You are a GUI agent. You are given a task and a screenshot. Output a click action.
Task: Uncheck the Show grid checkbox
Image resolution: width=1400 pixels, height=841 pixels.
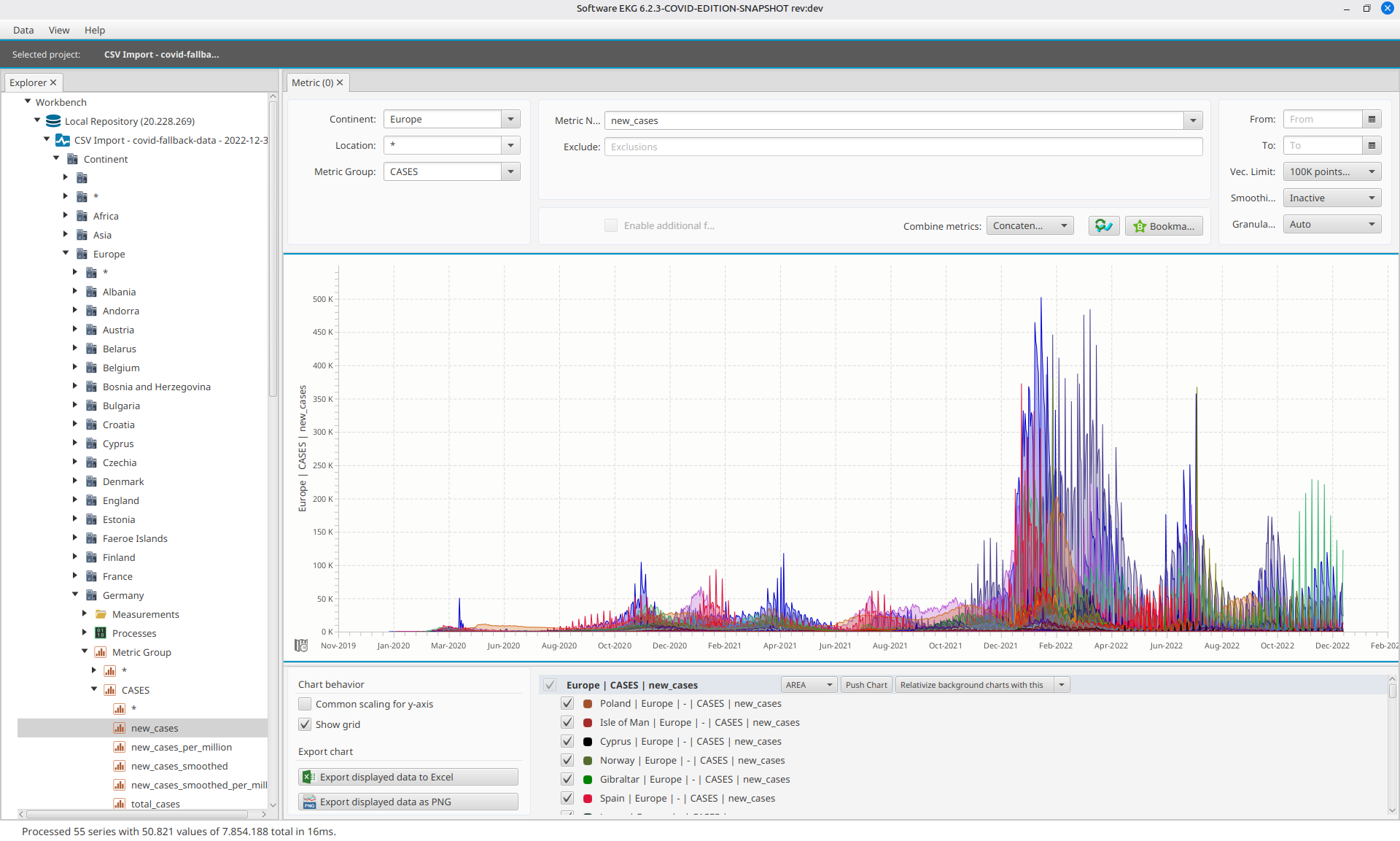305,724
